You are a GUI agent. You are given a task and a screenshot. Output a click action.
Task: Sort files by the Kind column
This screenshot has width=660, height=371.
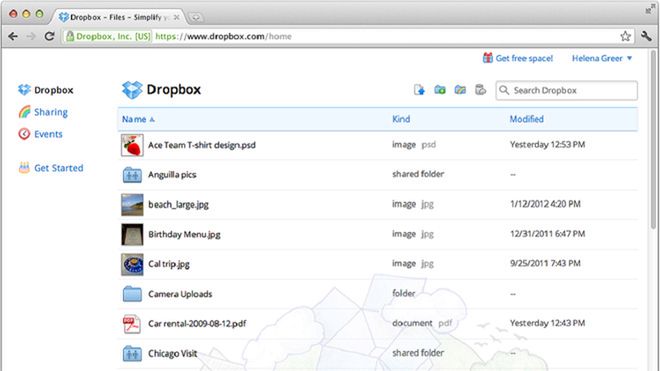[x=401, y=119]
